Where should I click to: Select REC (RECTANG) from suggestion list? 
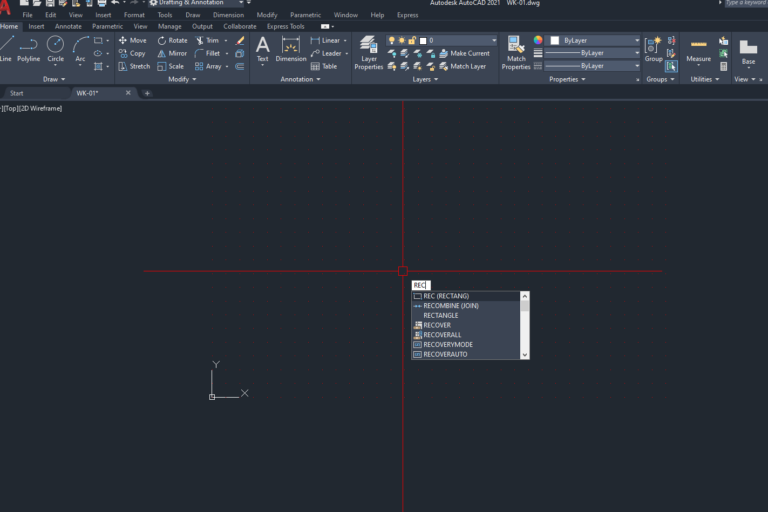coord(465,296)
